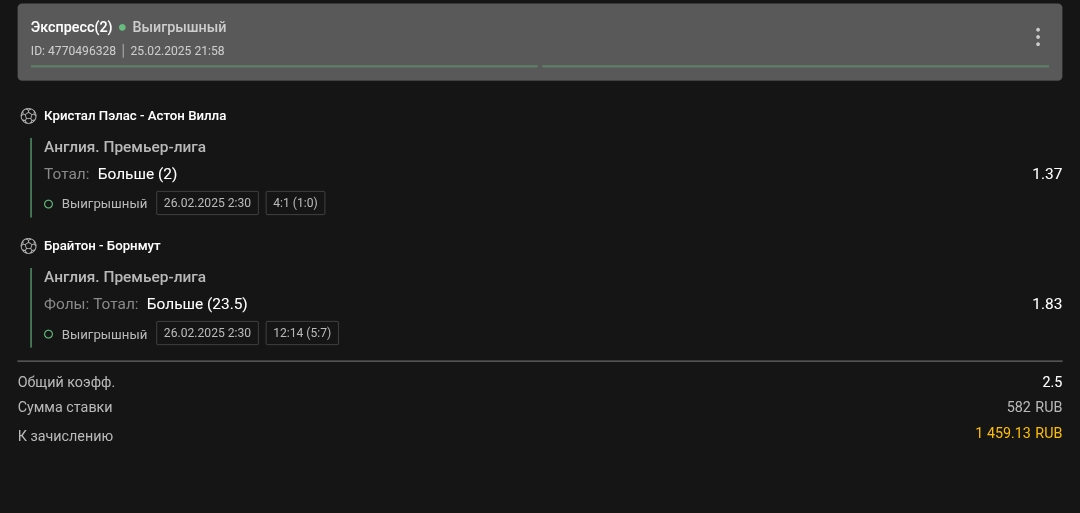
Task: Open the three-dot bet options menu
Action: 1038,37
